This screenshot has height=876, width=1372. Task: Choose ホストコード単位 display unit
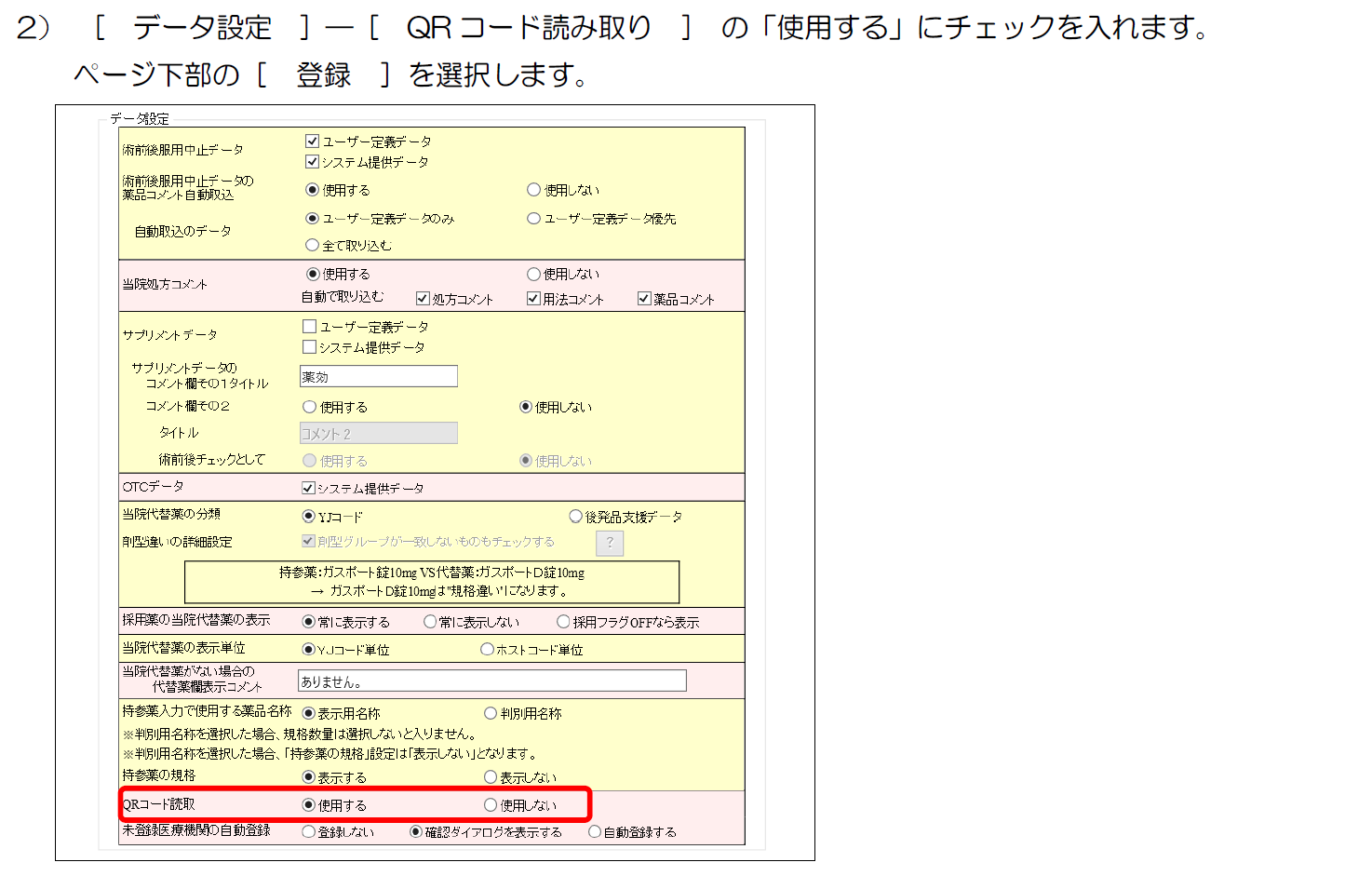point(487,650)
